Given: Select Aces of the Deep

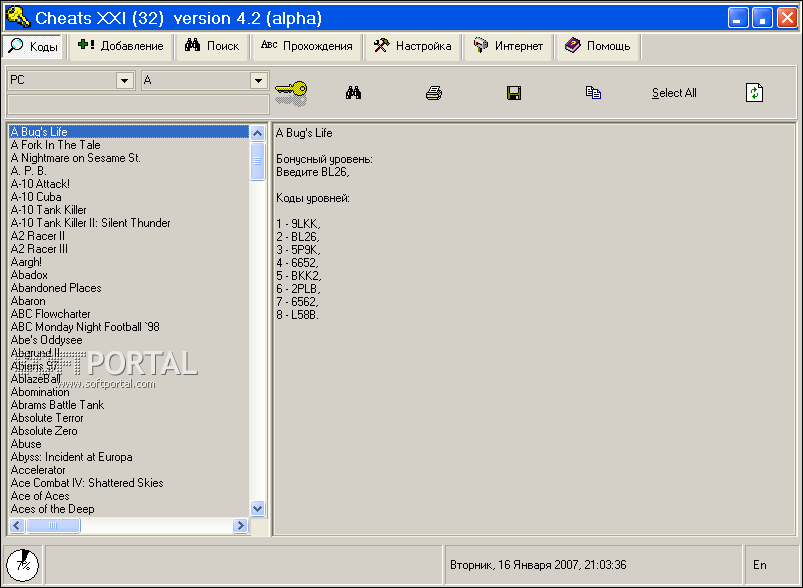Looking at the screenshot, I should 129,509.
